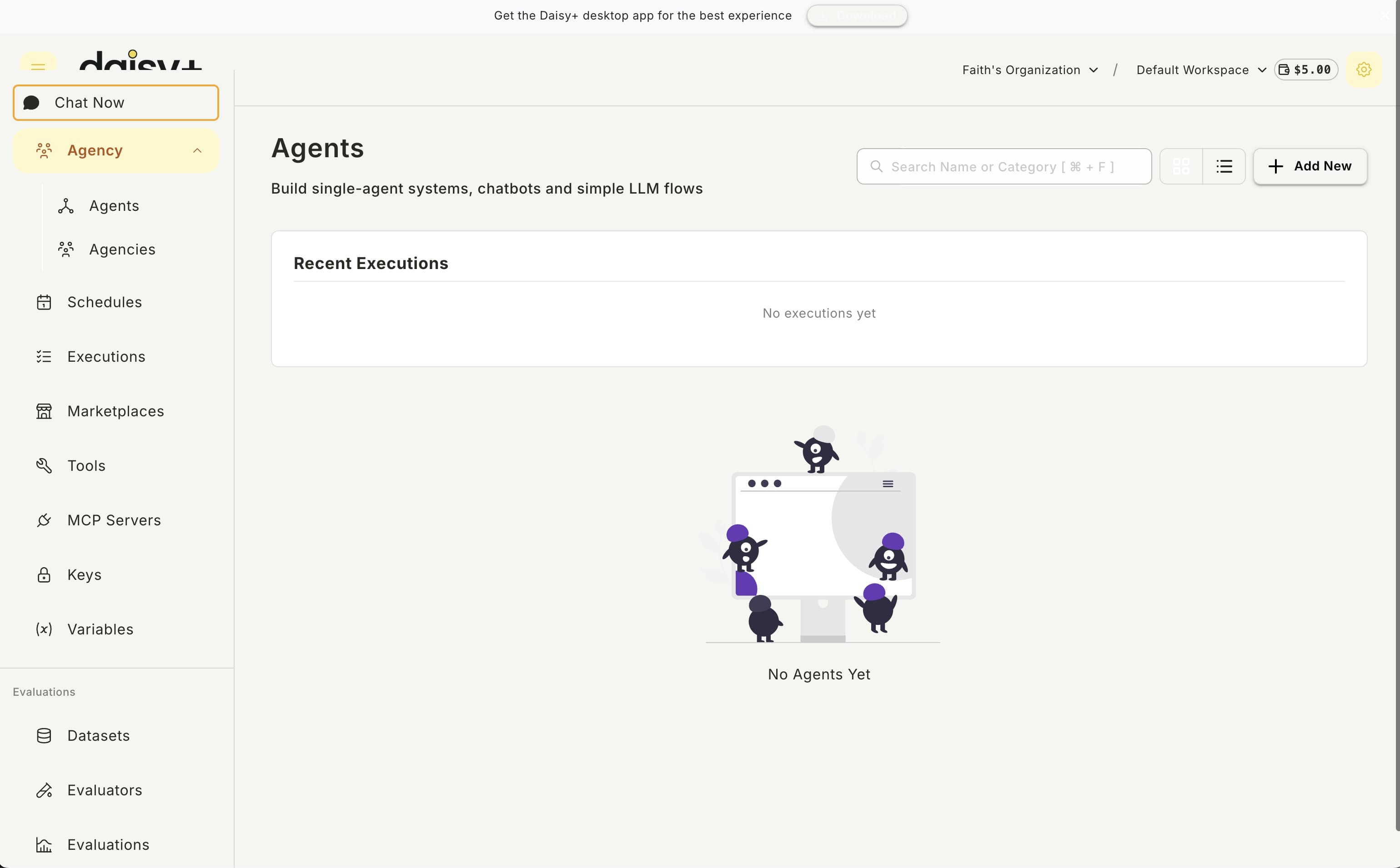
Task: Open Datasets via its database icon
Action: 44,735
